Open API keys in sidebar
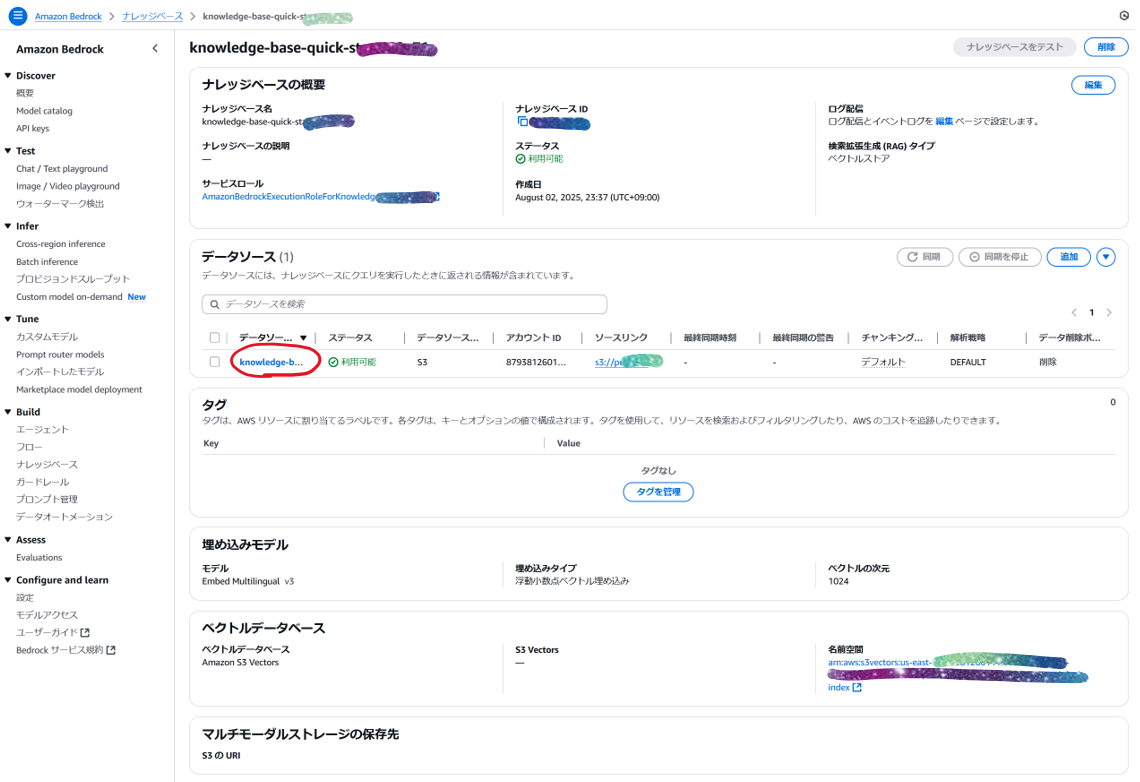This screenshot has width=1140, height=782. 33,129
